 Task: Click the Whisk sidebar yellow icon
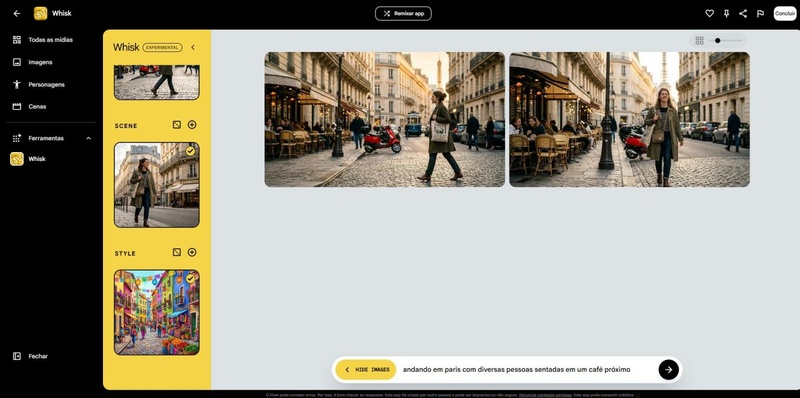(17, 159)
